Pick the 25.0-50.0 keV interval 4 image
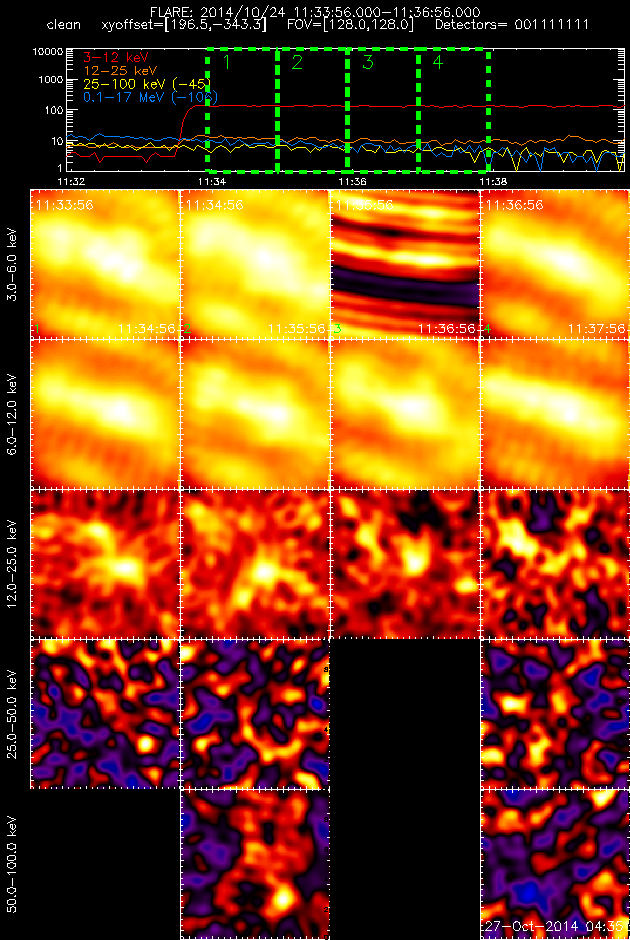The height and width of the screenshot is (940, 630). click(x=555, y=714)
